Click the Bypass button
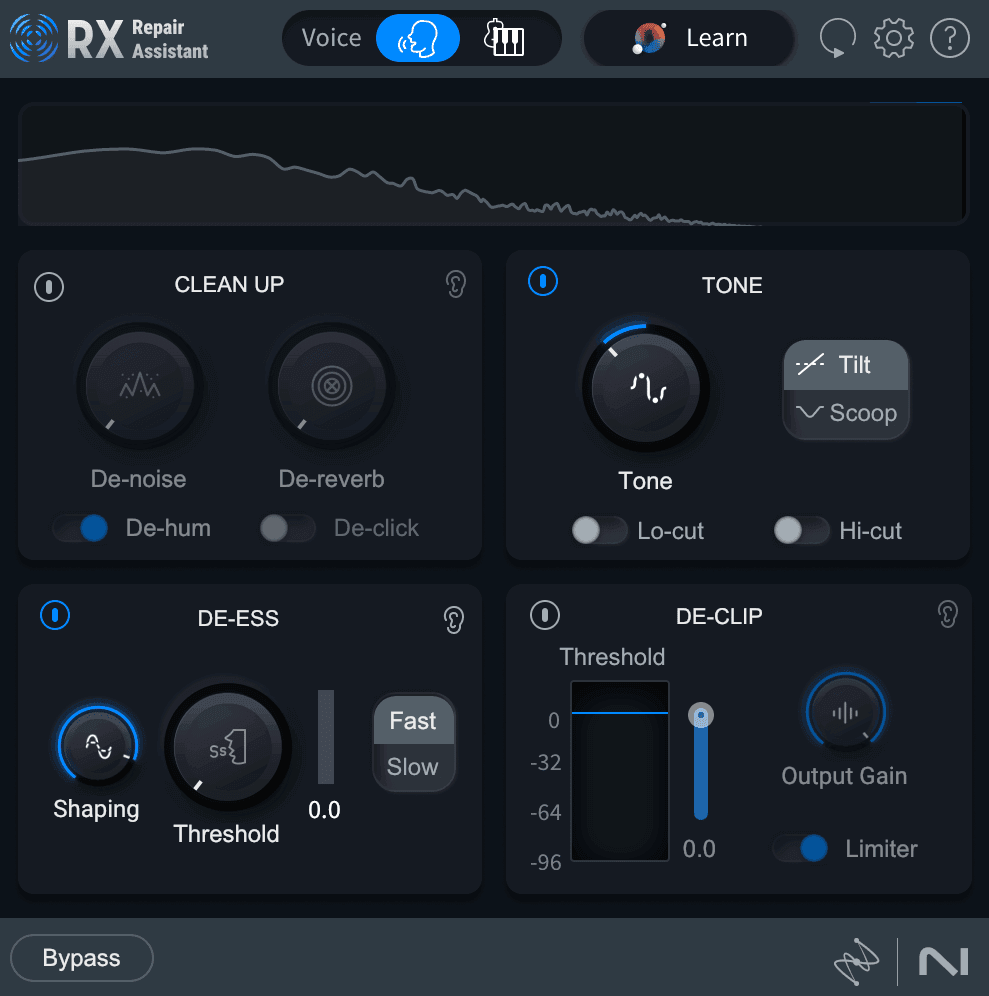Screen dimensions: 989x996 (x=81, y=958)
